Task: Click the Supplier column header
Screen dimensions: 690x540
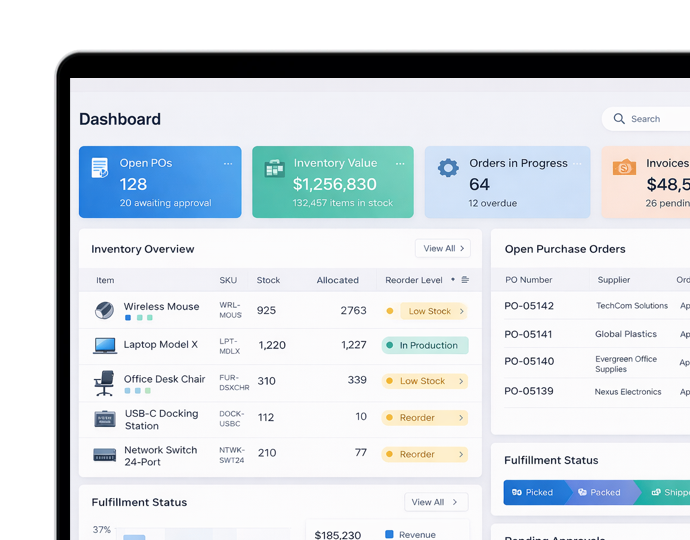Action: tap(613, 280)
